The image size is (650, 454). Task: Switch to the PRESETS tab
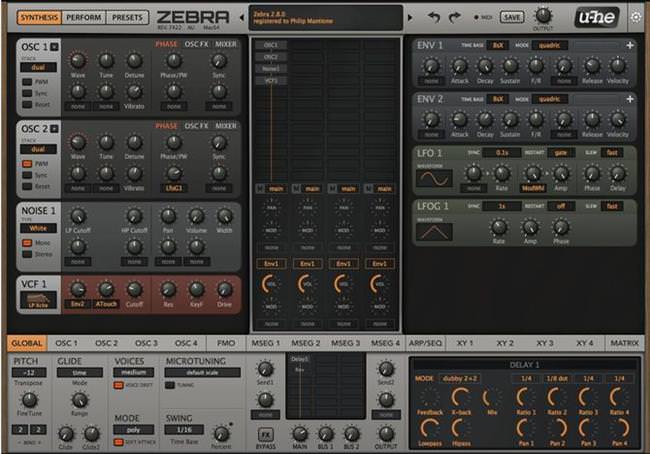[x=127, y=17]
